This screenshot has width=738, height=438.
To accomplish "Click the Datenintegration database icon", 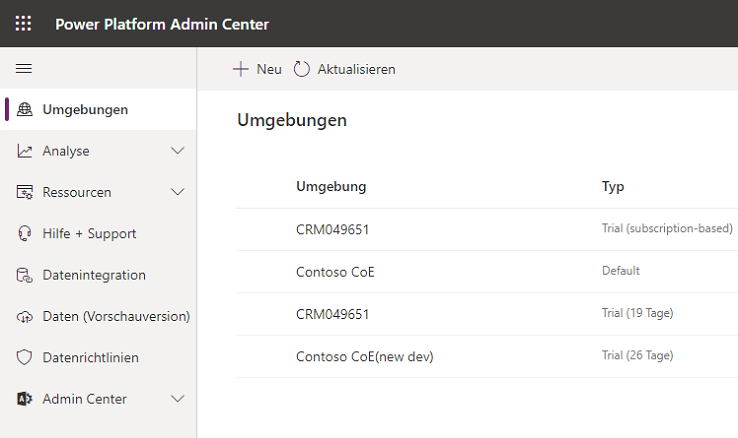I will coord(24,275).
